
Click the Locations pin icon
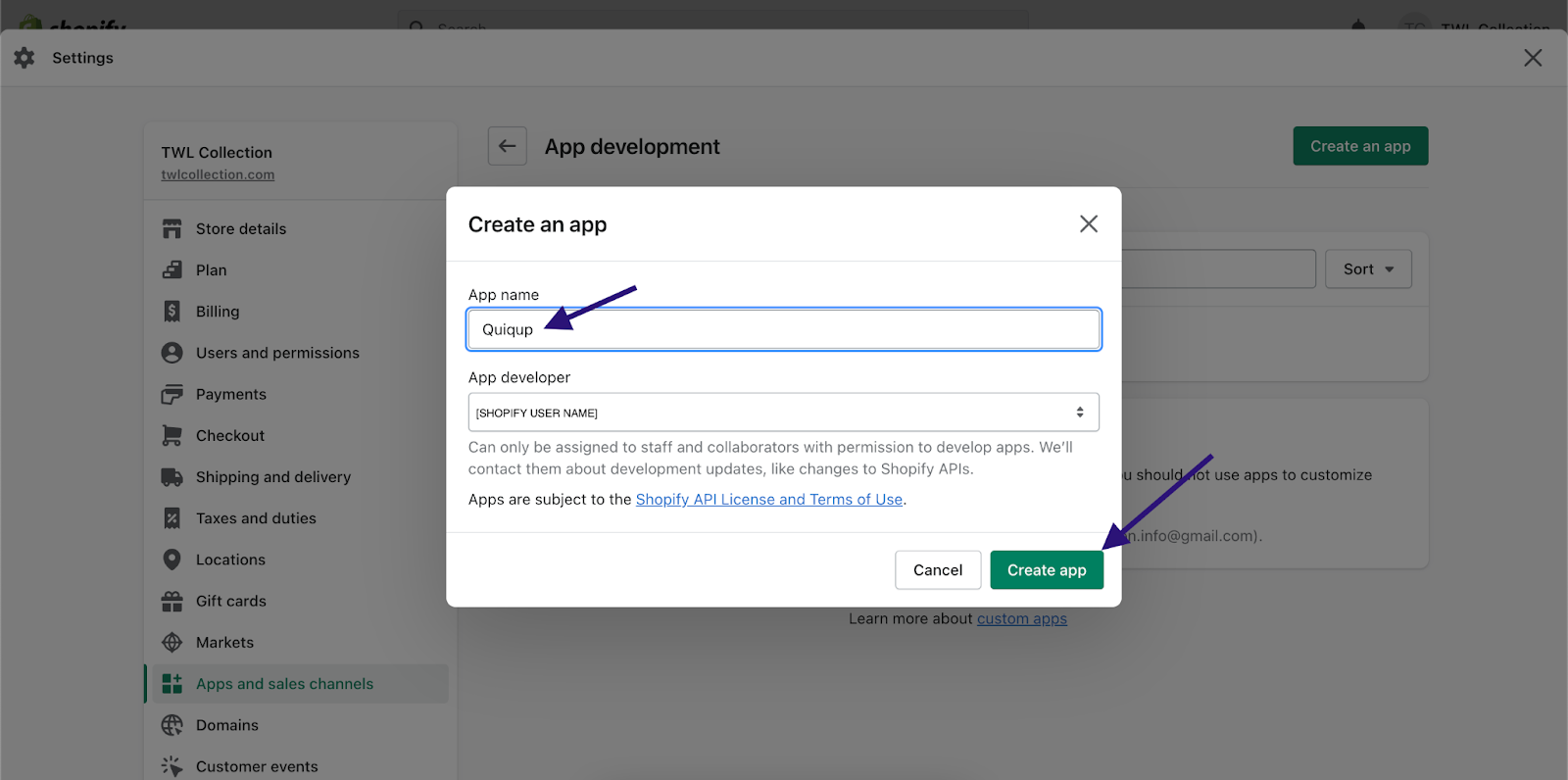pos(171,560)
